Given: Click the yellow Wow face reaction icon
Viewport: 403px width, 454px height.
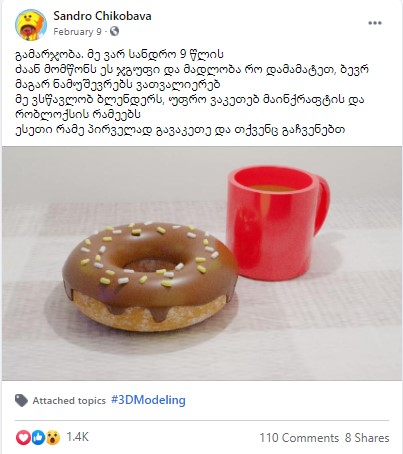Looking at the screenshot, I should click(53, 437).
